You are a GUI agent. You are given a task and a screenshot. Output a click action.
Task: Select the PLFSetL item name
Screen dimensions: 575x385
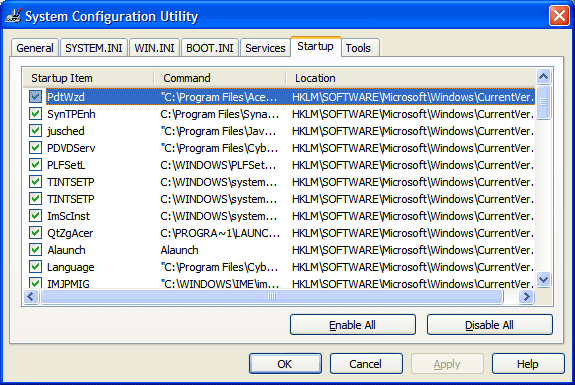coord(66,165)
